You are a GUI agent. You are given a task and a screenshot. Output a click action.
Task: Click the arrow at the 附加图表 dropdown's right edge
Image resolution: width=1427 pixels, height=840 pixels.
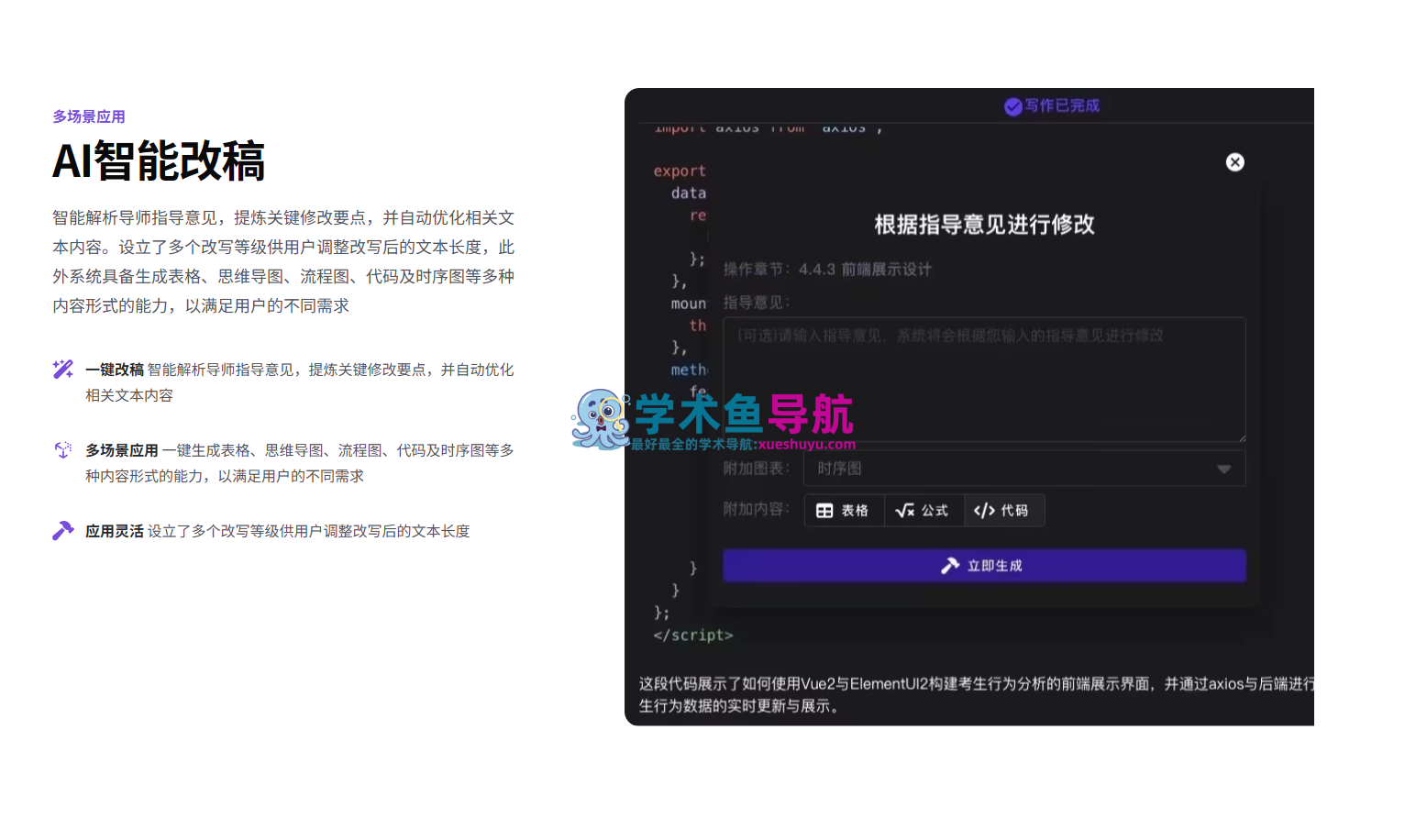1223,470
